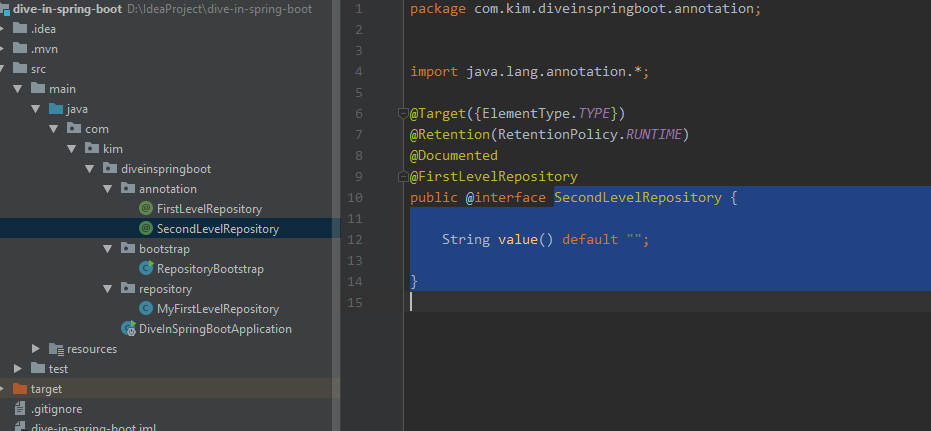Click the DiveInSpringBootApplication Spring class icon
The height and width of the screenshot is (431, 931).
tap(128, 328)
